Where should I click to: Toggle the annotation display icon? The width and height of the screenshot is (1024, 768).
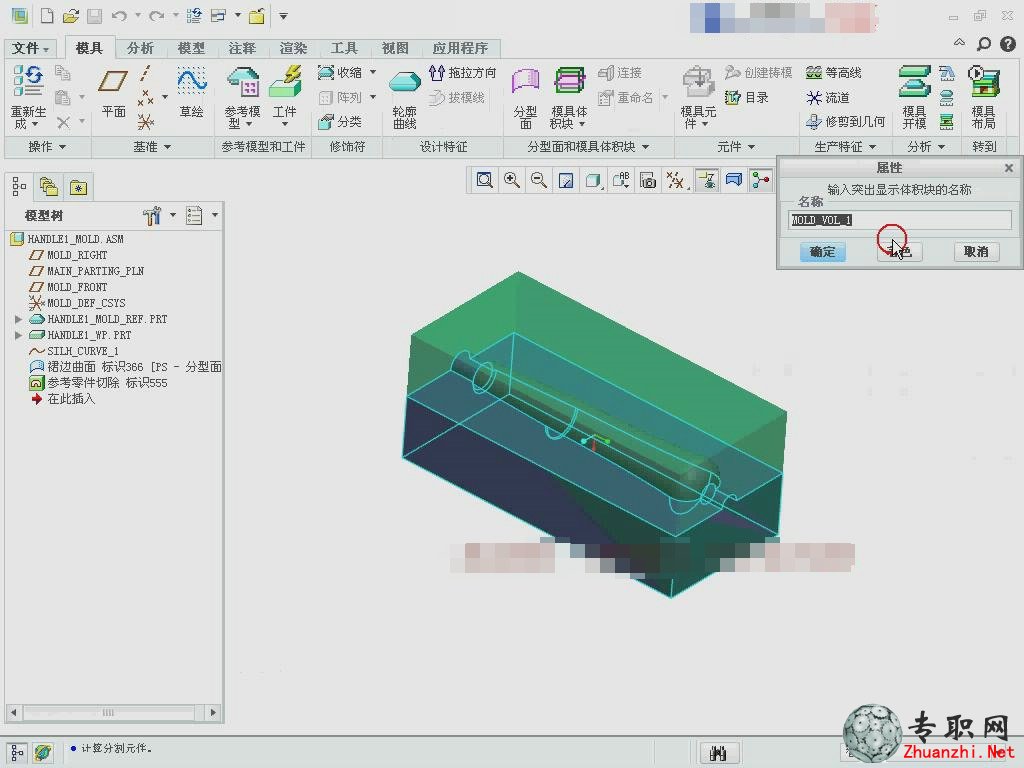pos(707,180)
